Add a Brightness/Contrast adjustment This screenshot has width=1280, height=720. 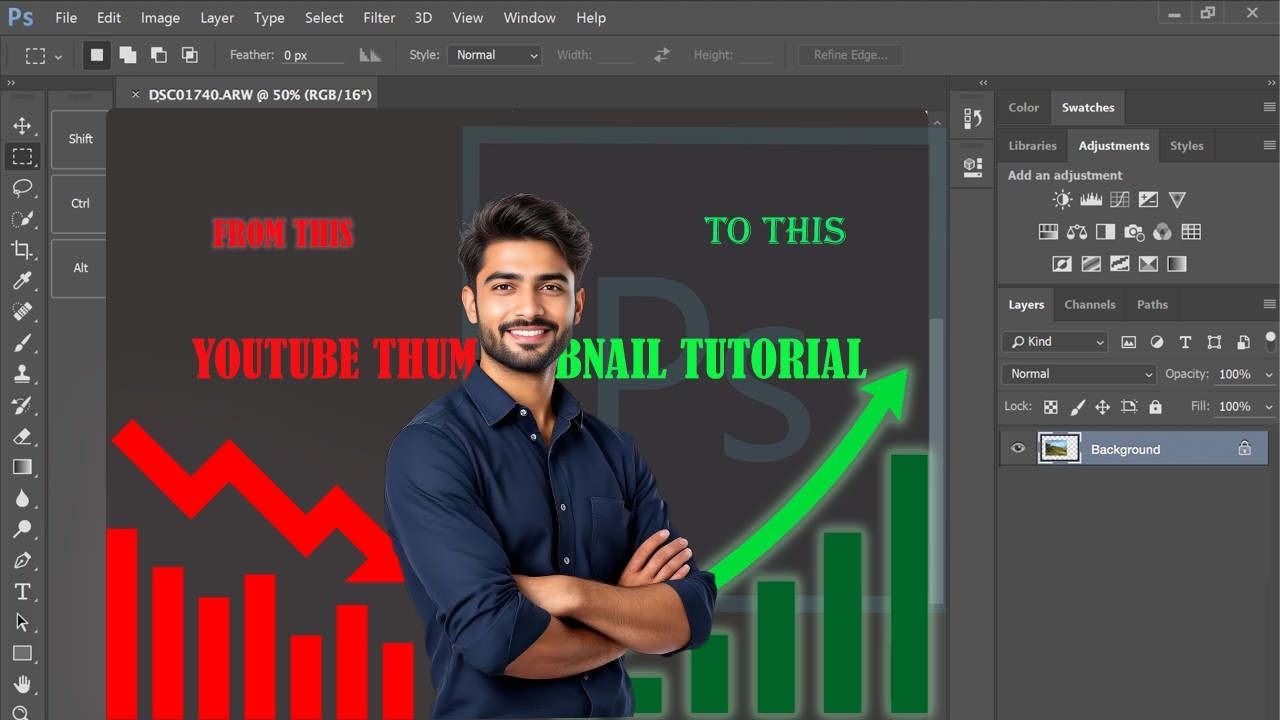[x=1062, y=200]
